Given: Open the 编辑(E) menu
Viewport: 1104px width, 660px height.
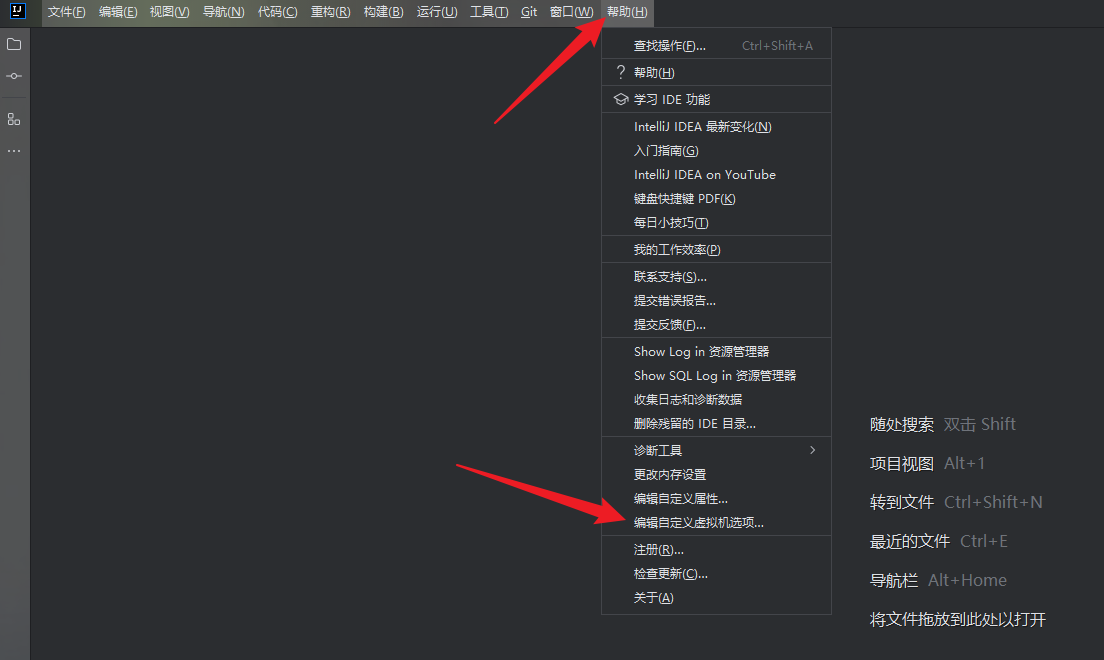Looking at the screenshot, I should click(118, 12).
